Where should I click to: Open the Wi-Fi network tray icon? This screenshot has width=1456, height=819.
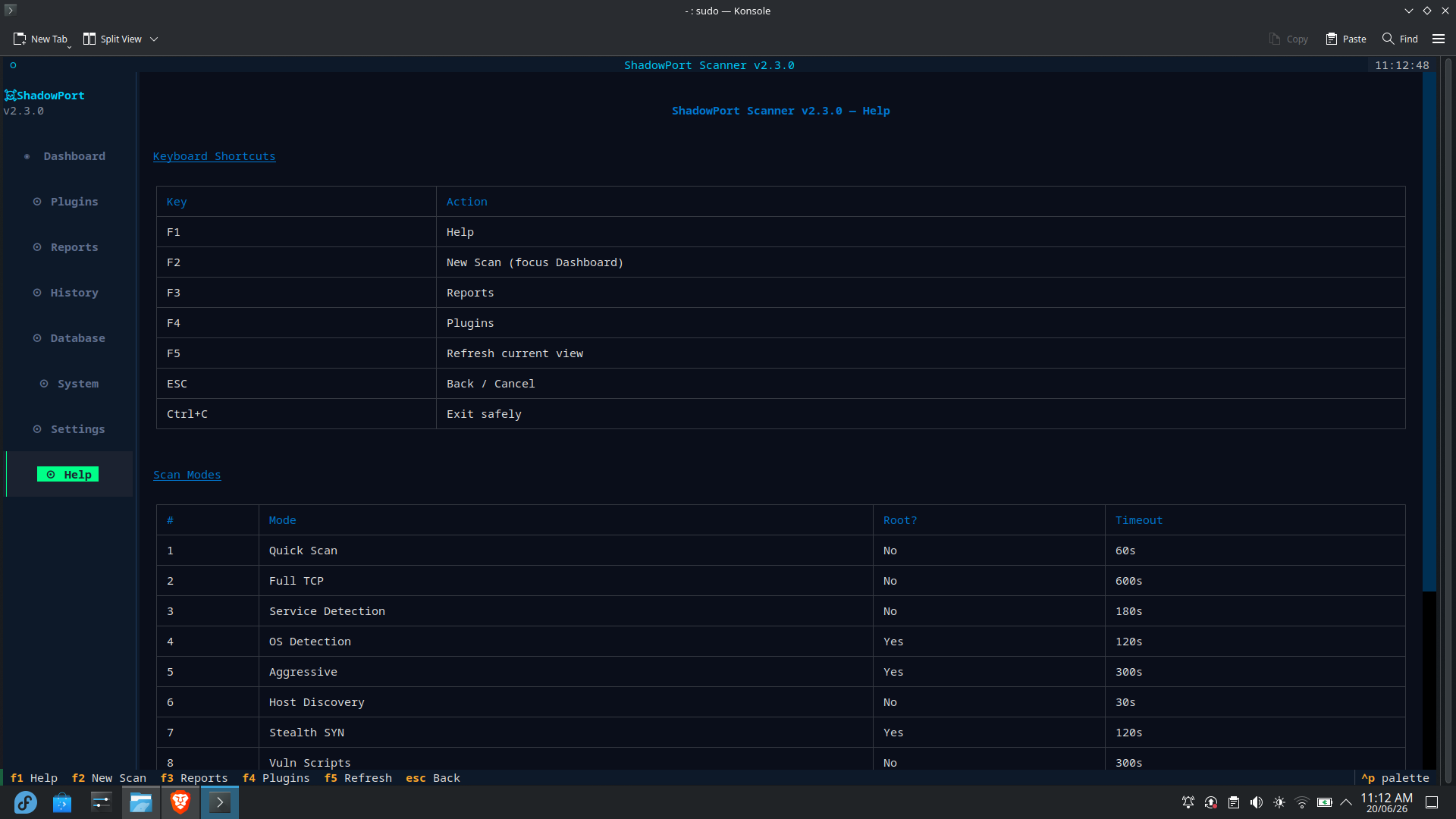pos(1302,802)
